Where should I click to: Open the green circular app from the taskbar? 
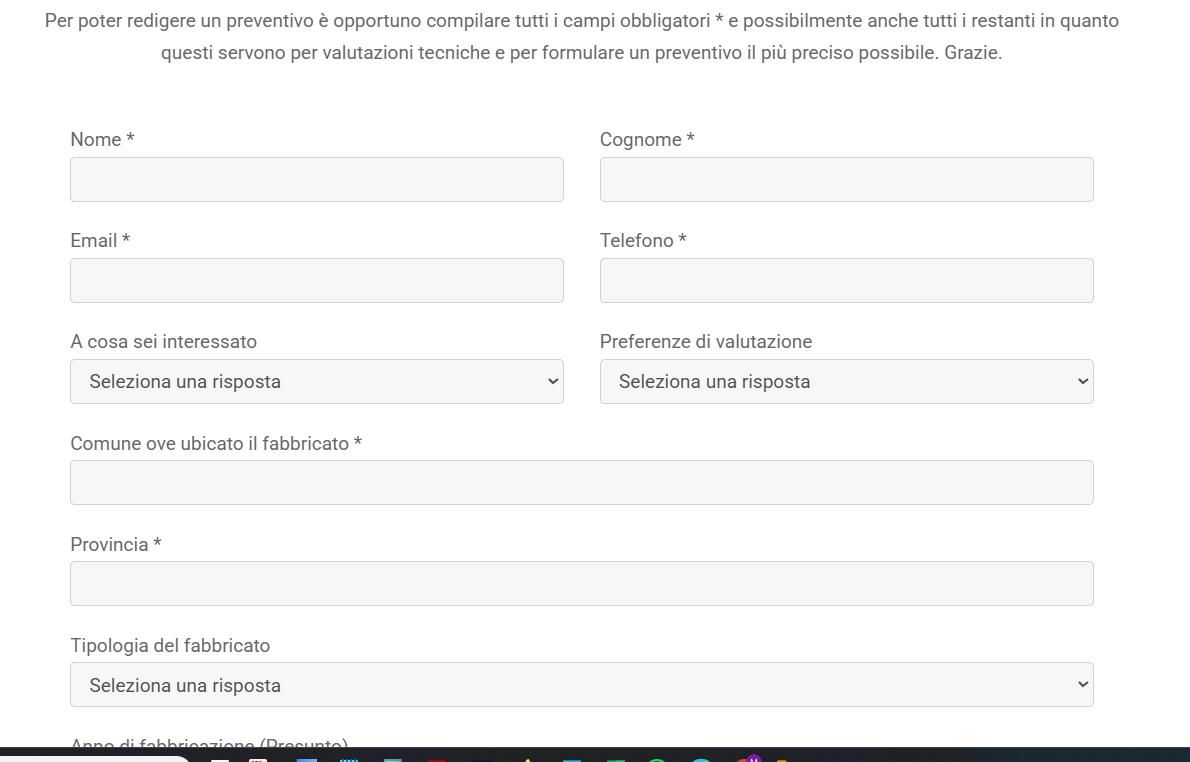(x=656, y=760)
